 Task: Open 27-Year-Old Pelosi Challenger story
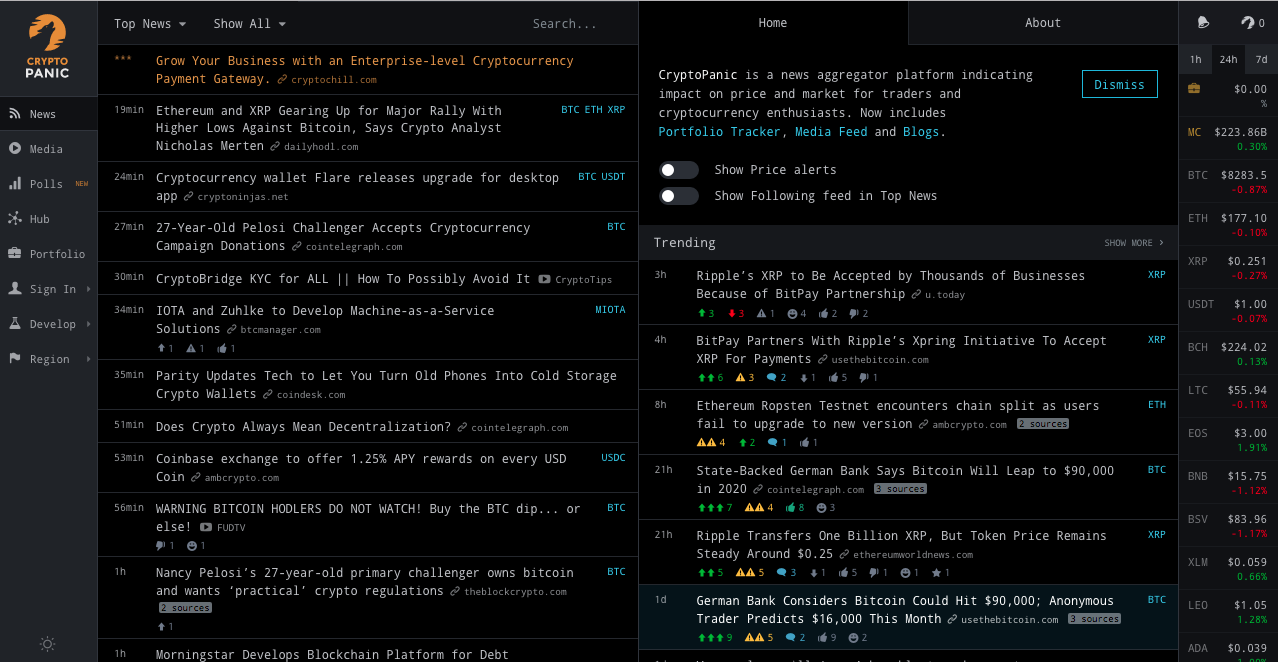click(x=343, y=237)
